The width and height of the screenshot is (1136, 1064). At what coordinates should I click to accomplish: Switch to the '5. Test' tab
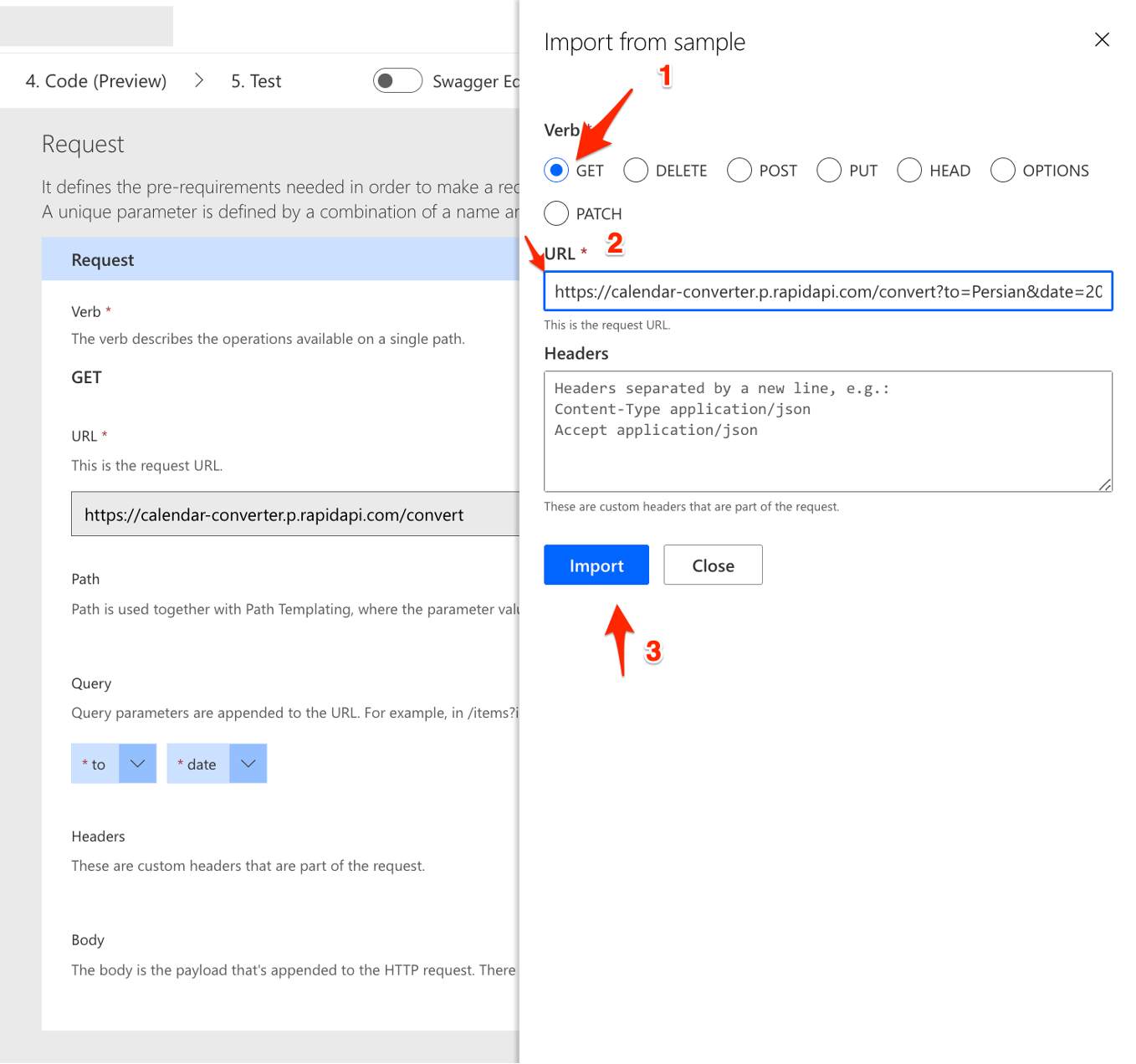(x=255, y=80)
